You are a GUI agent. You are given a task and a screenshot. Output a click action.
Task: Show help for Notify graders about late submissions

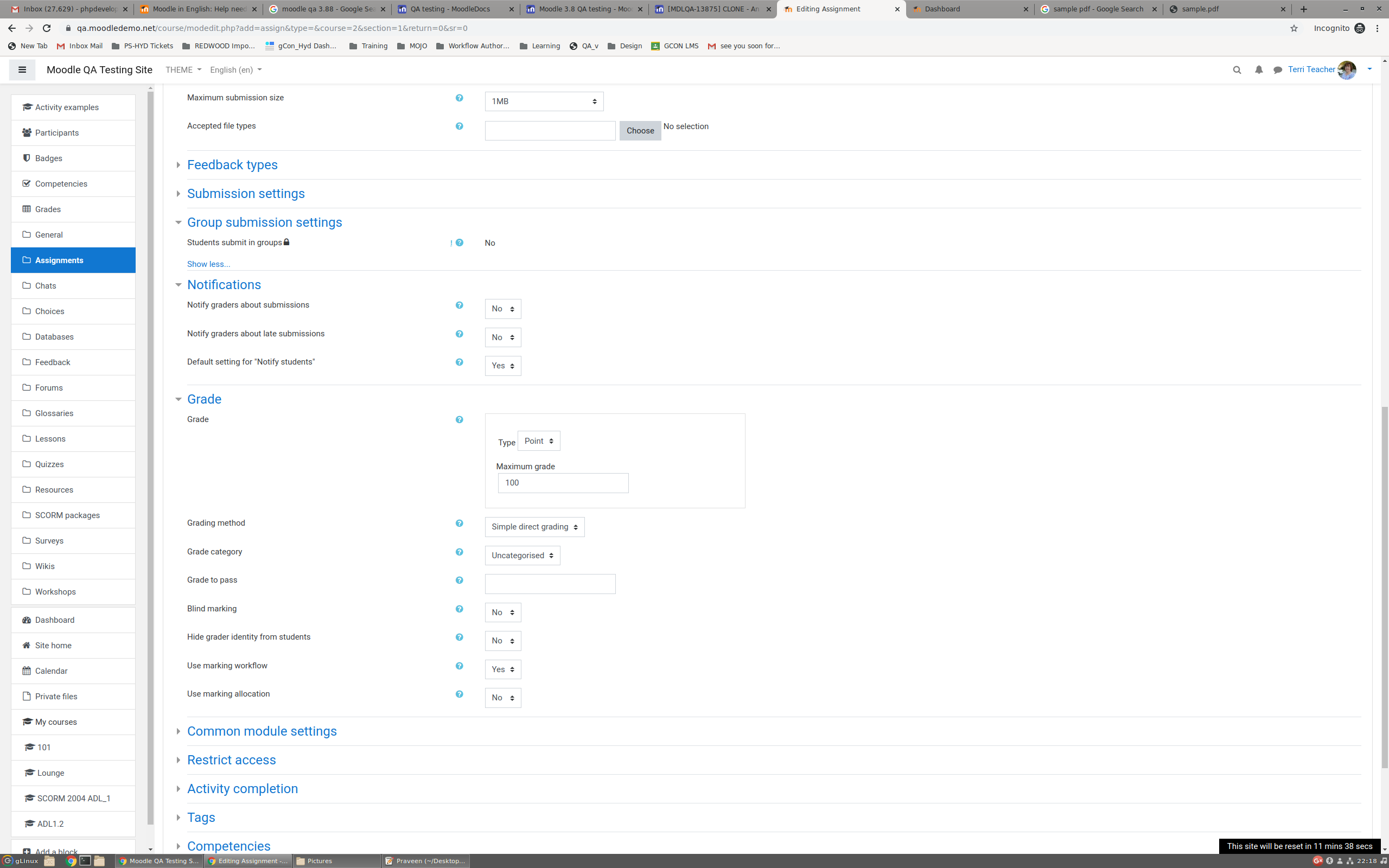[x=459, y=334]
